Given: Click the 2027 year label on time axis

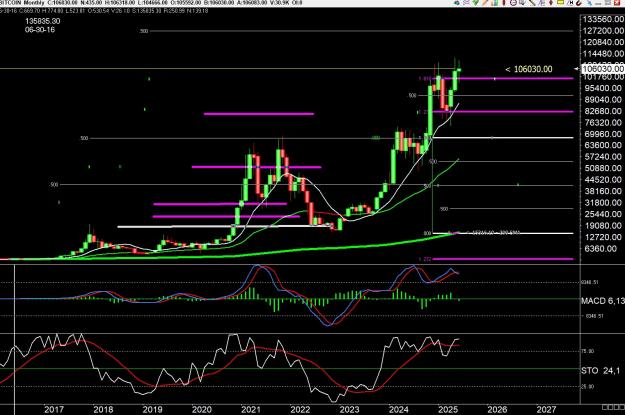Looking at the screenshot, I should pyautogui.click(x=546, y=410).
